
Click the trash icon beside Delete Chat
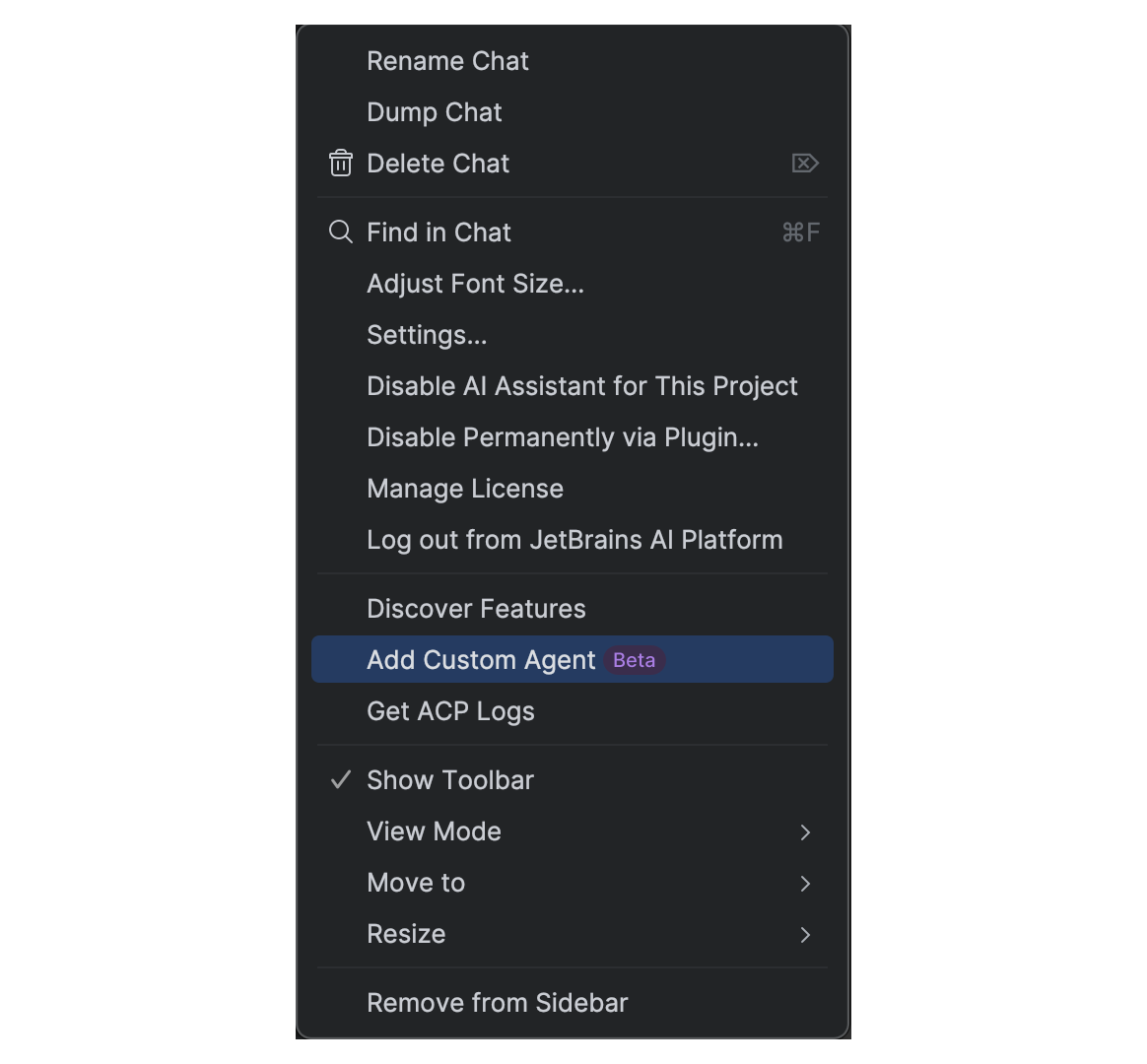coord(340,164)
